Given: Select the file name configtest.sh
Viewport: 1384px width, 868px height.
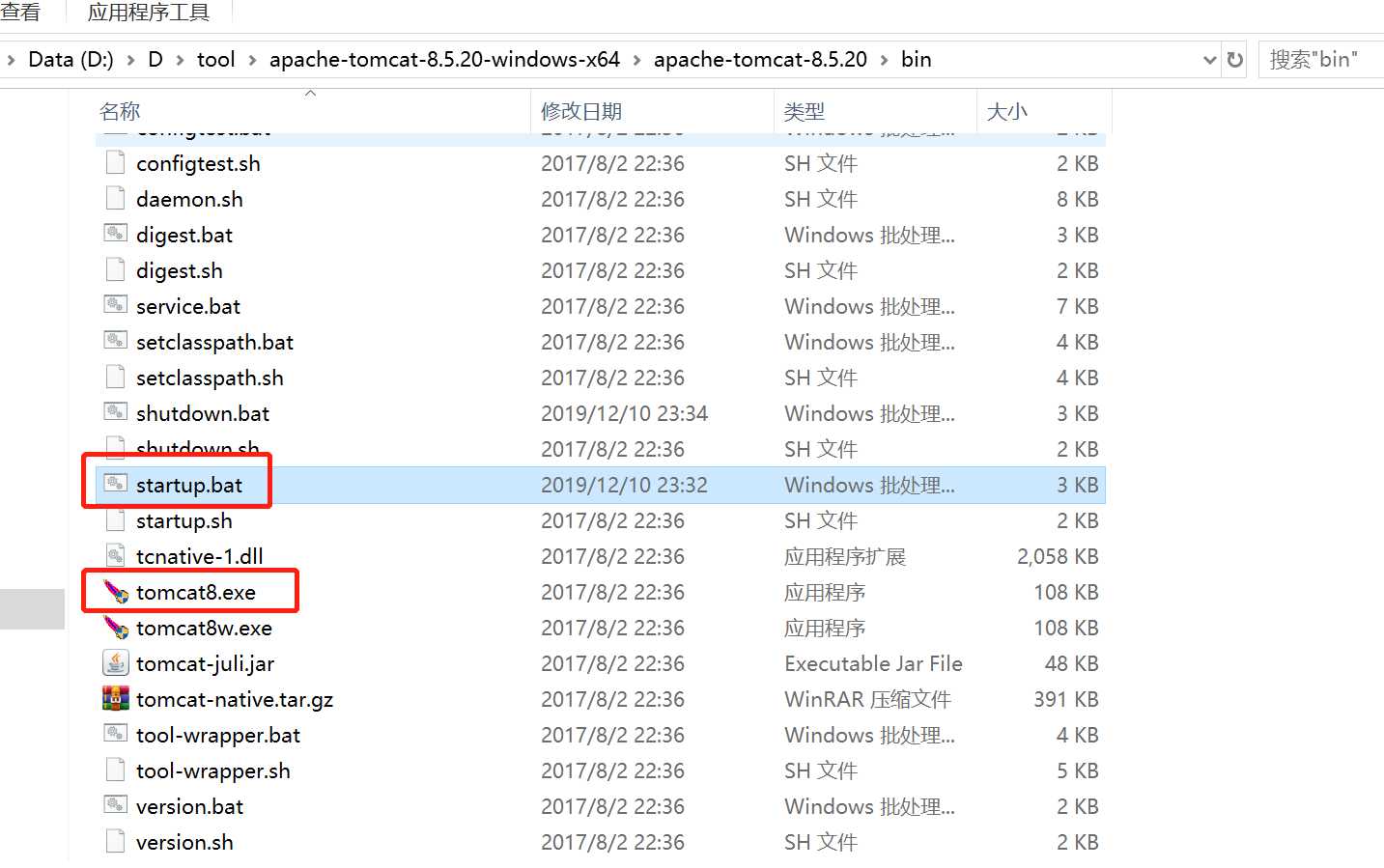Looking at the screenshot, I should 198,163.
